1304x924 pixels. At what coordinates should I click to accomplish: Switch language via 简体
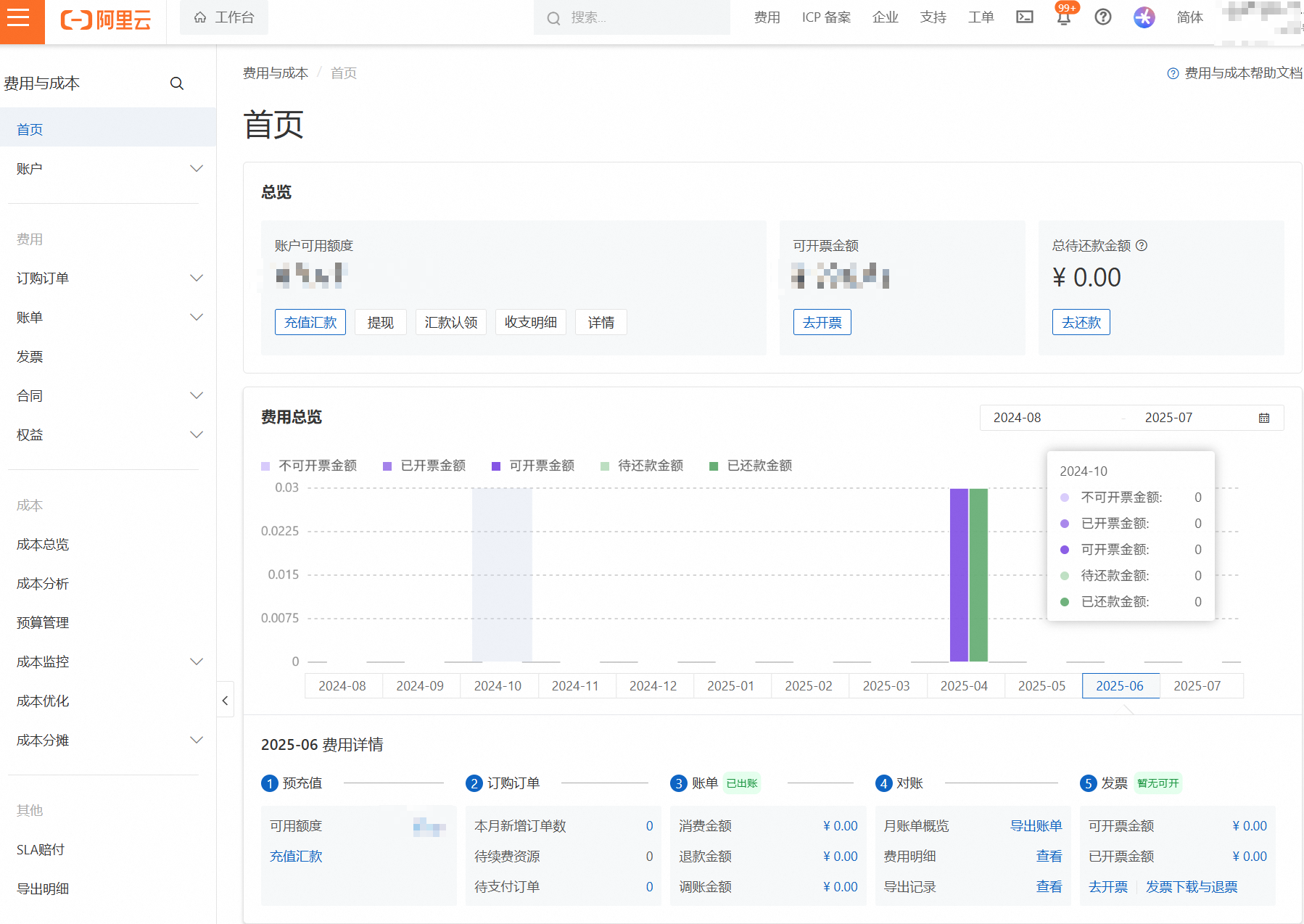point(1189,17)
